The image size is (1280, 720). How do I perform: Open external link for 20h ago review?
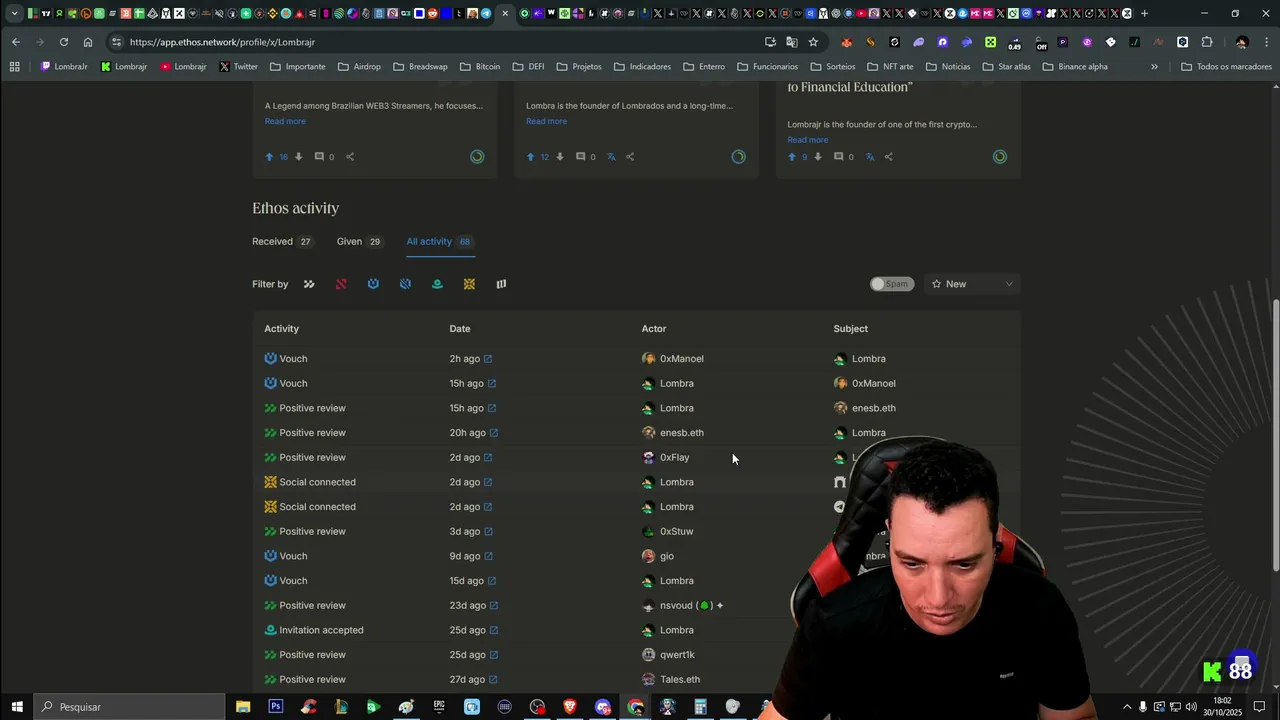pyautogui.click(x=494, y=433)
